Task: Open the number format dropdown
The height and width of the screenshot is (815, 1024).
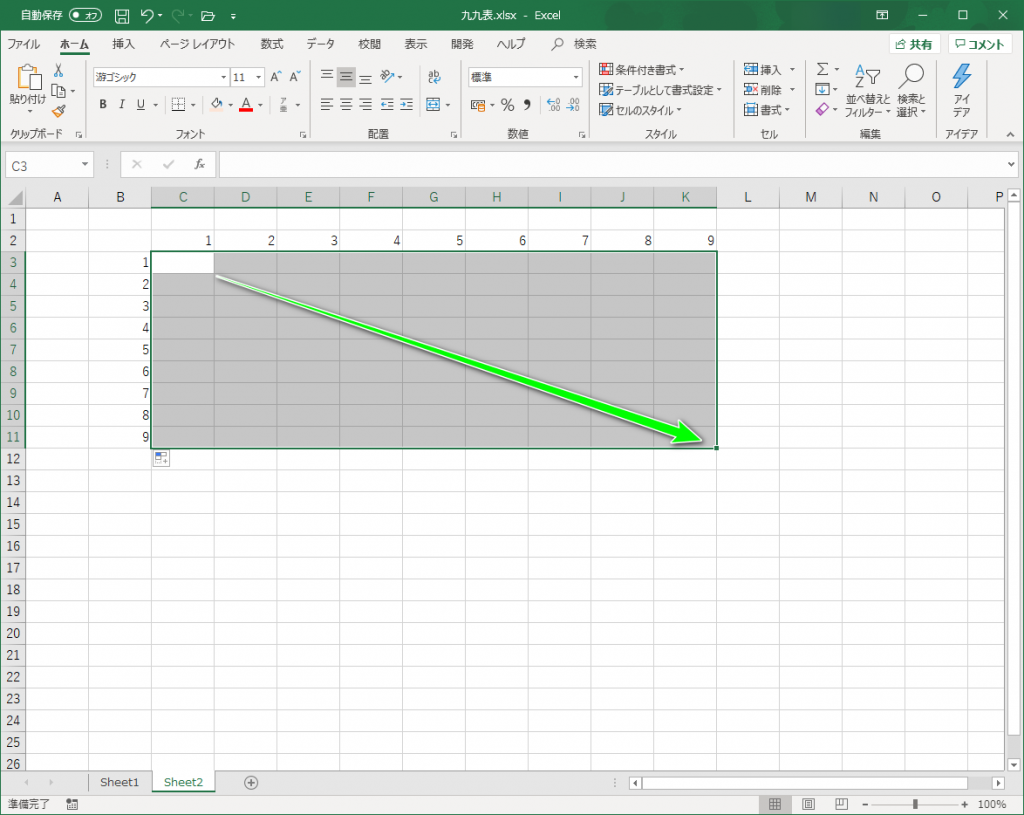Action: click(576, 77)
